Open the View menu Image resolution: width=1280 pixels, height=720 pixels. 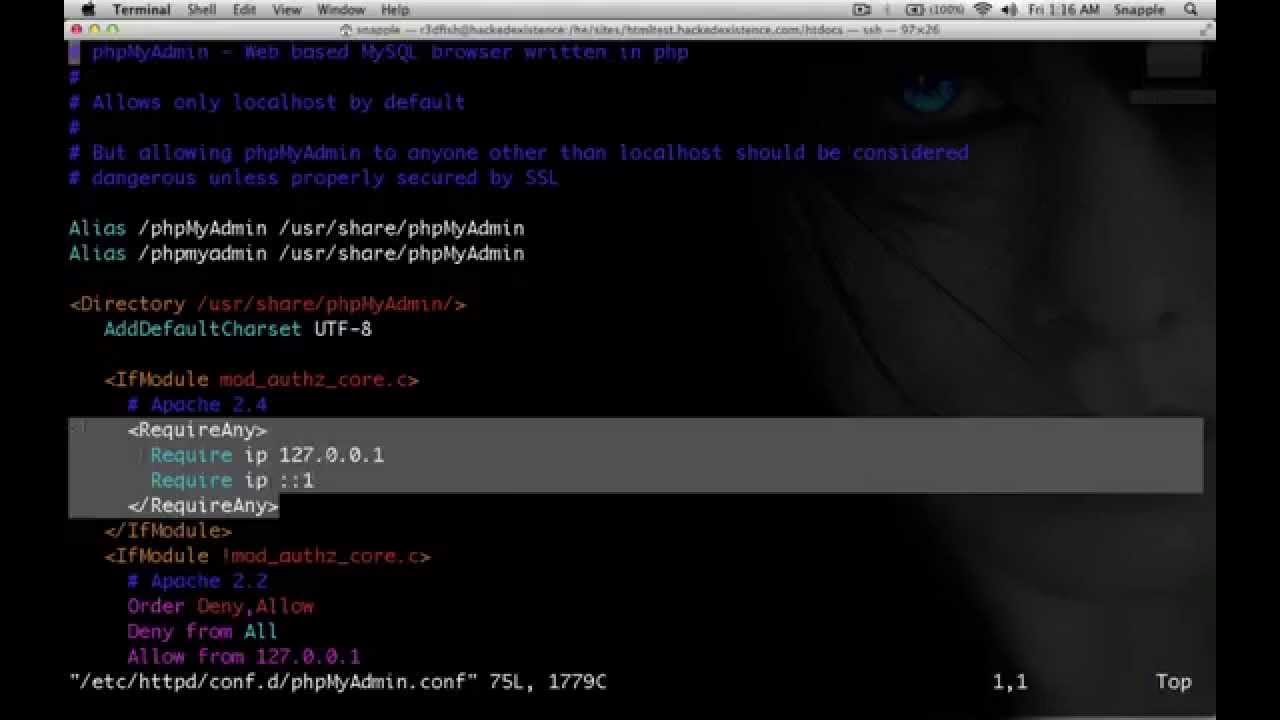click(287, 9)
